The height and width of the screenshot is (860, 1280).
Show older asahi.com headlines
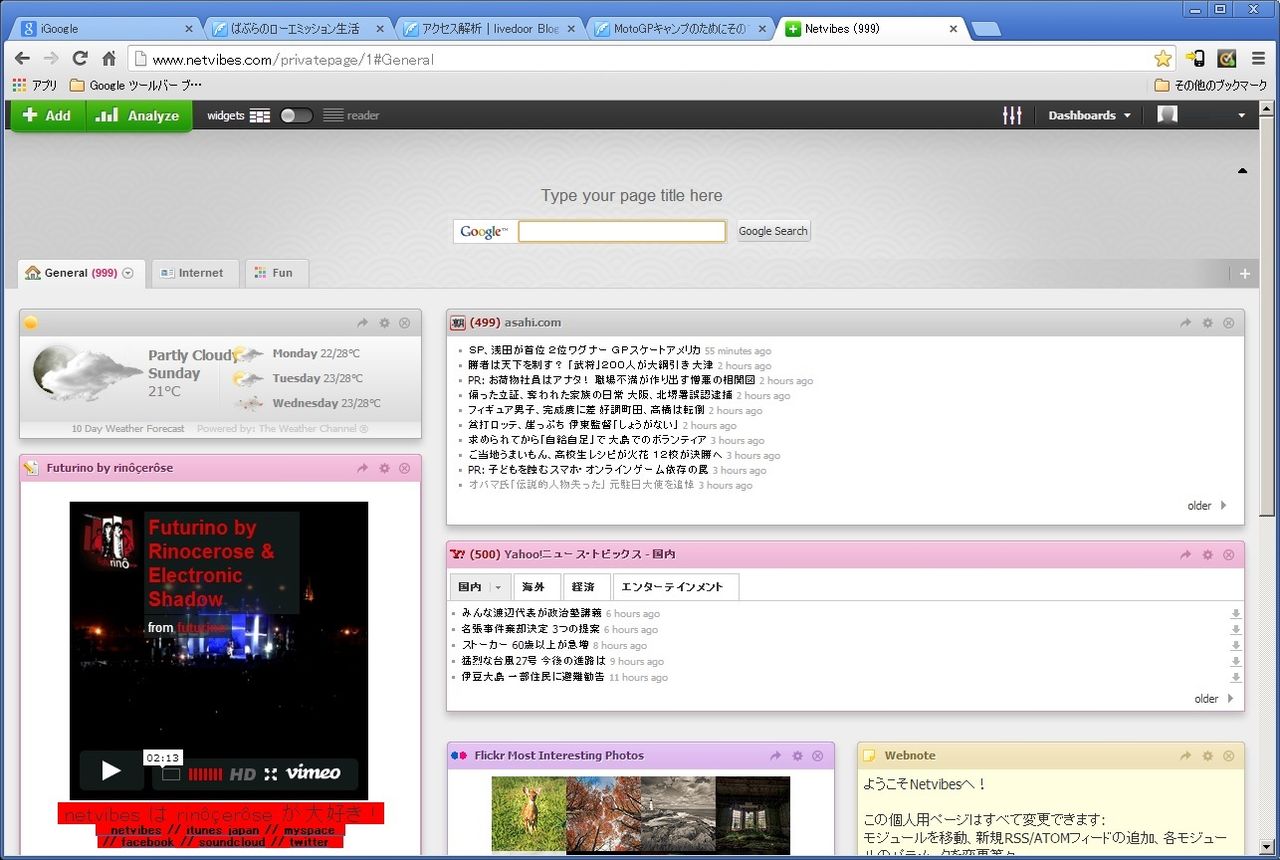pyautogui.click(x=1207, y=506)
